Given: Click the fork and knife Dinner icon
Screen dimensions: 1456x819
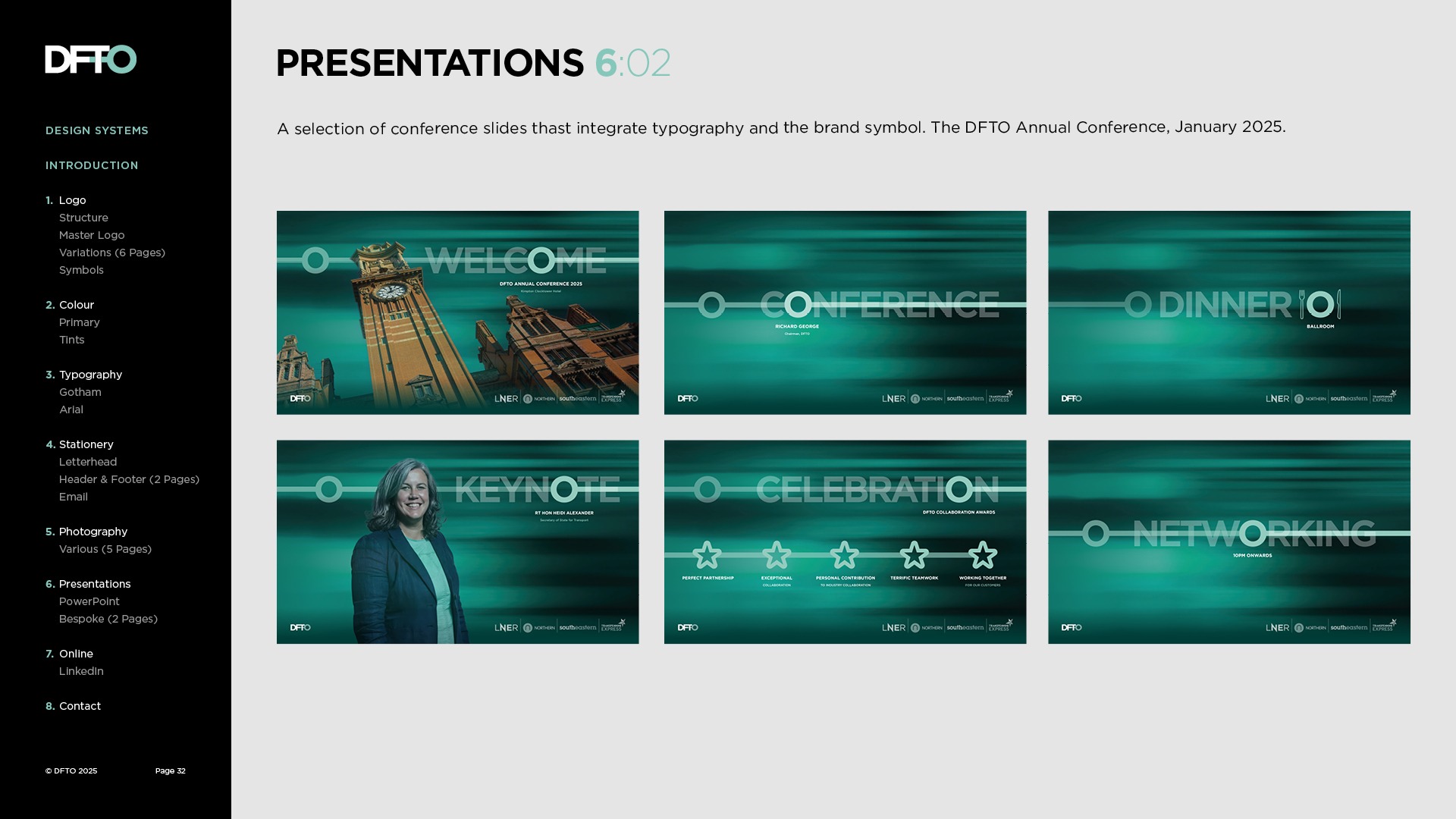Looking at the screenshot, I should pos(1319,304).
